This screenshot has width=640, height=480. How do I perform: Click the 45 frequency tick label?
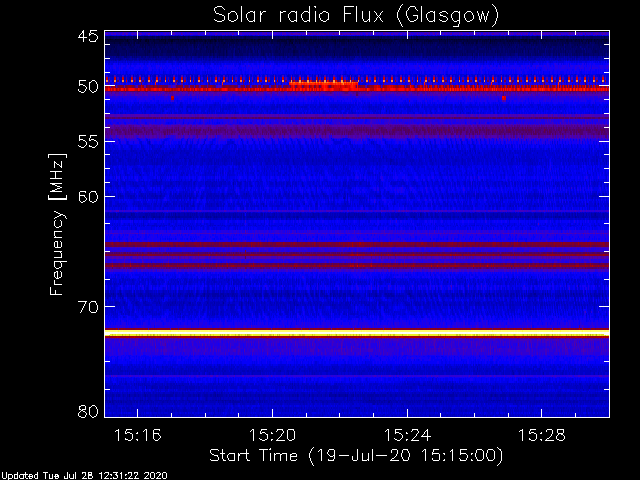[x=88, y=37]
